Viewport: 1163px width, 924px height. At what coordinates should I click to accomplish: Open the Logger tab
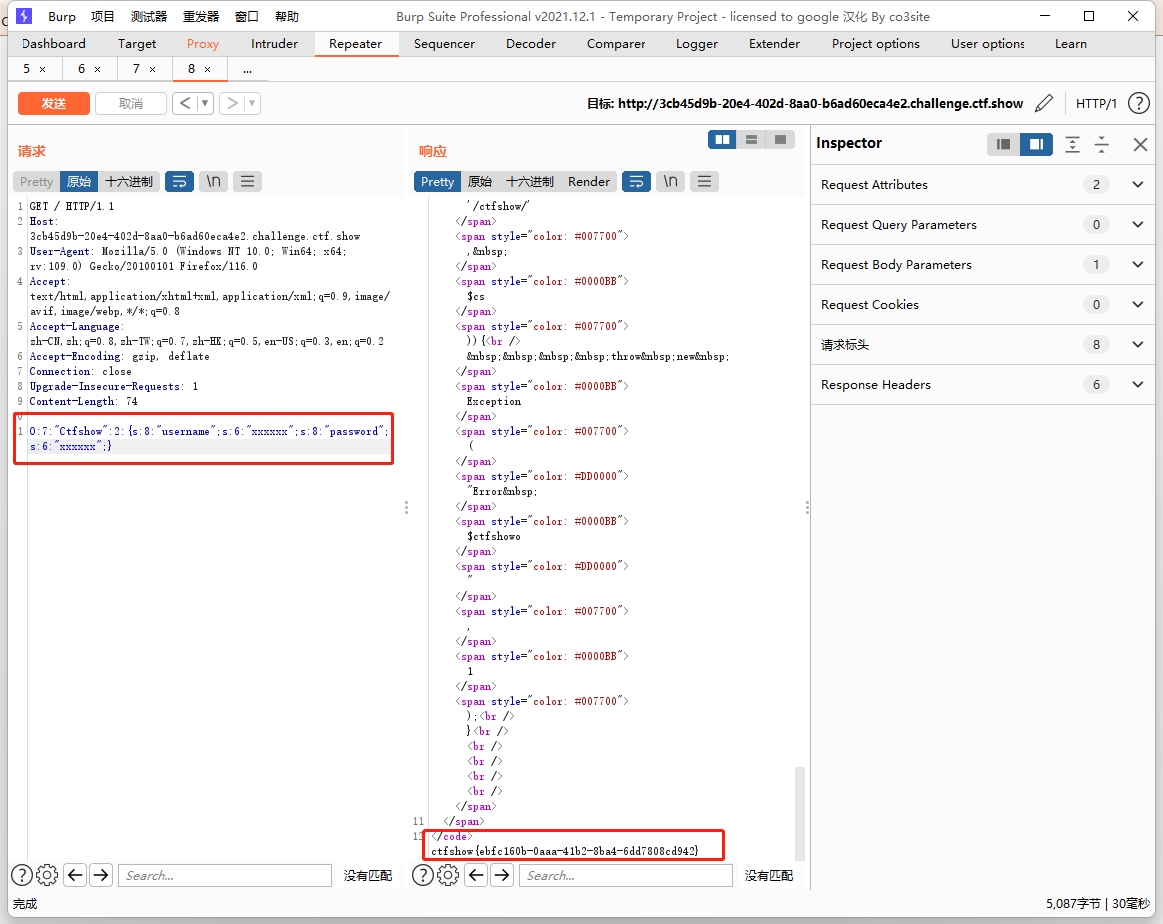pos(696,44)
